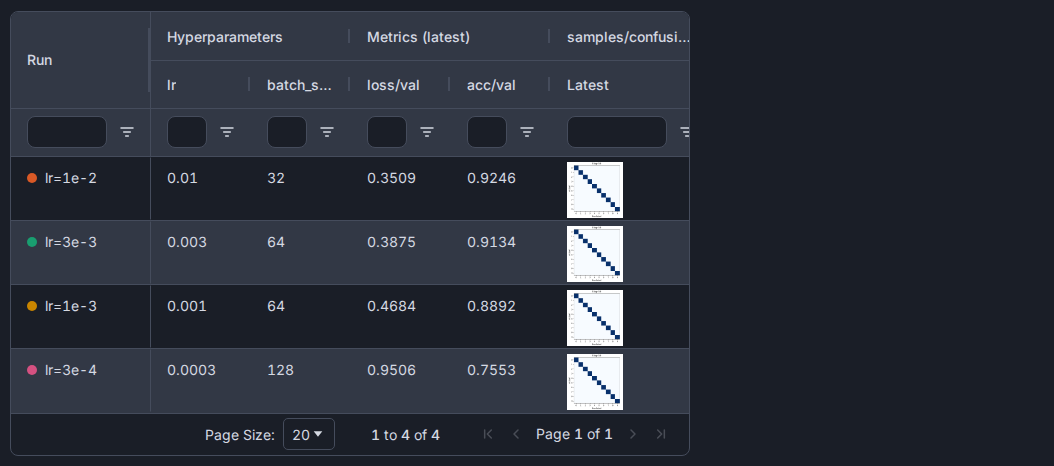Open confusion matrix thumbnail for lr=3e-3
This screenshot has width=1054, height=466.
595,254
